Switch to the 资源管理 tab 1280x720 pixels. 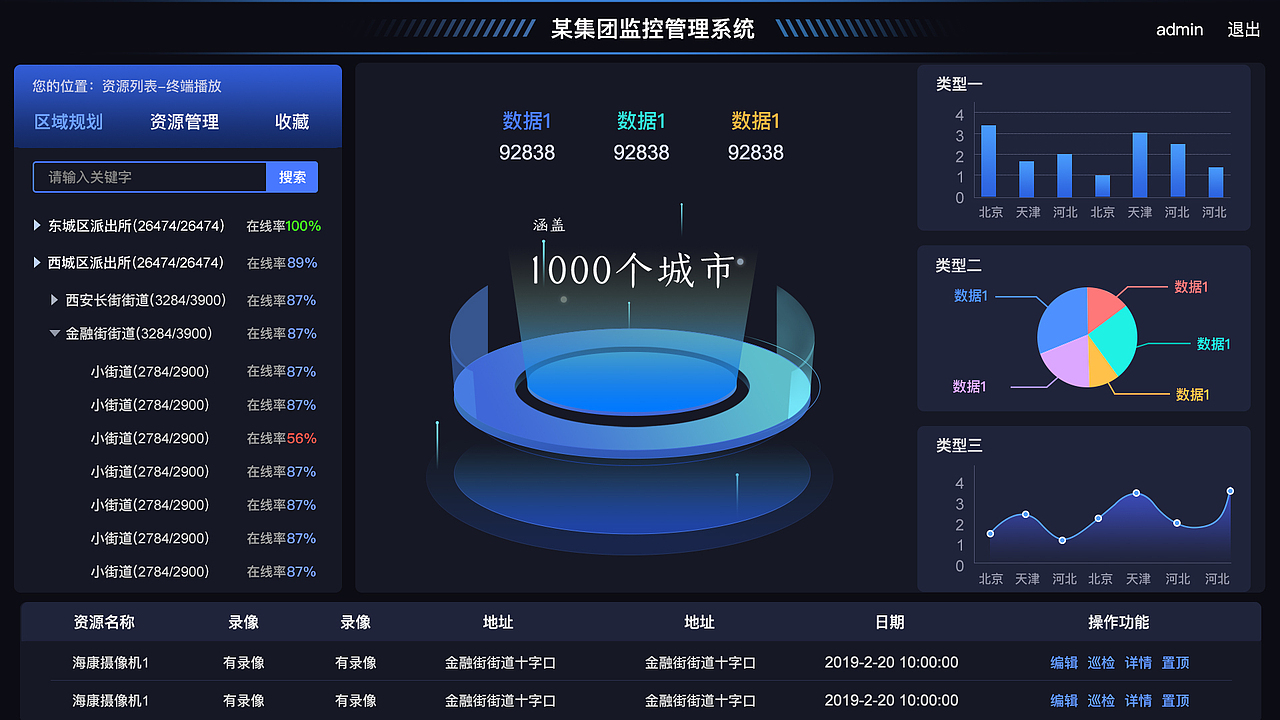point(186,122)
